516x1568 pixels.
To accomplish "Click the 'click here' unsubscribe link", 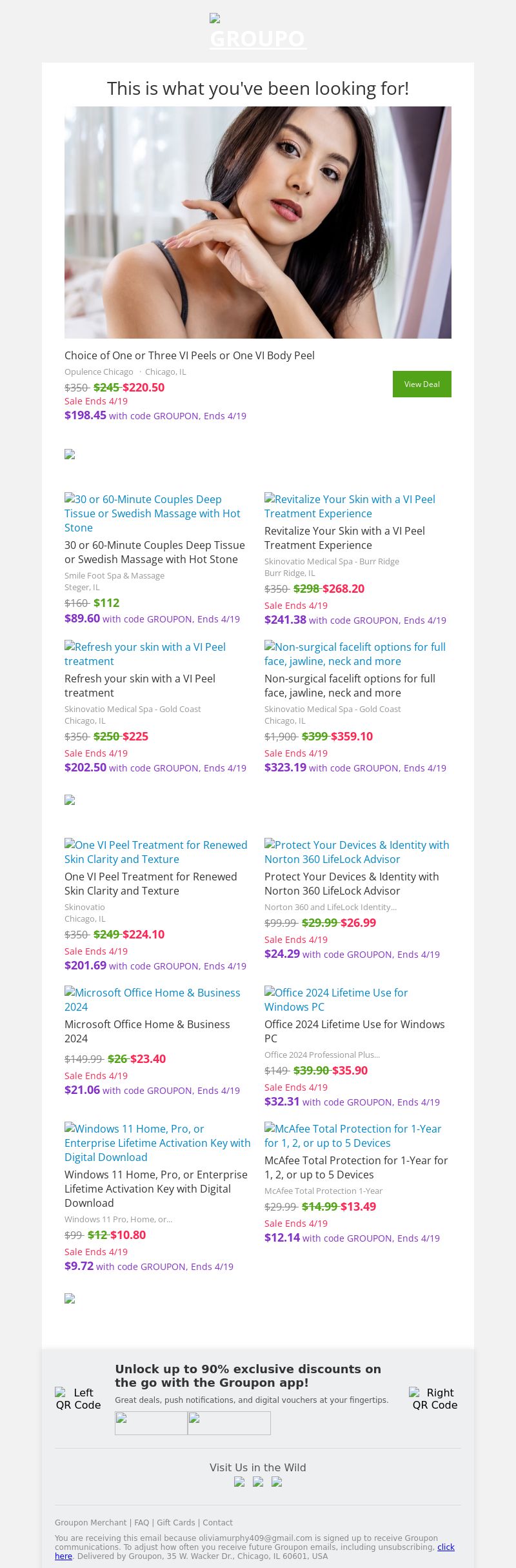I will coord(446,1547).
